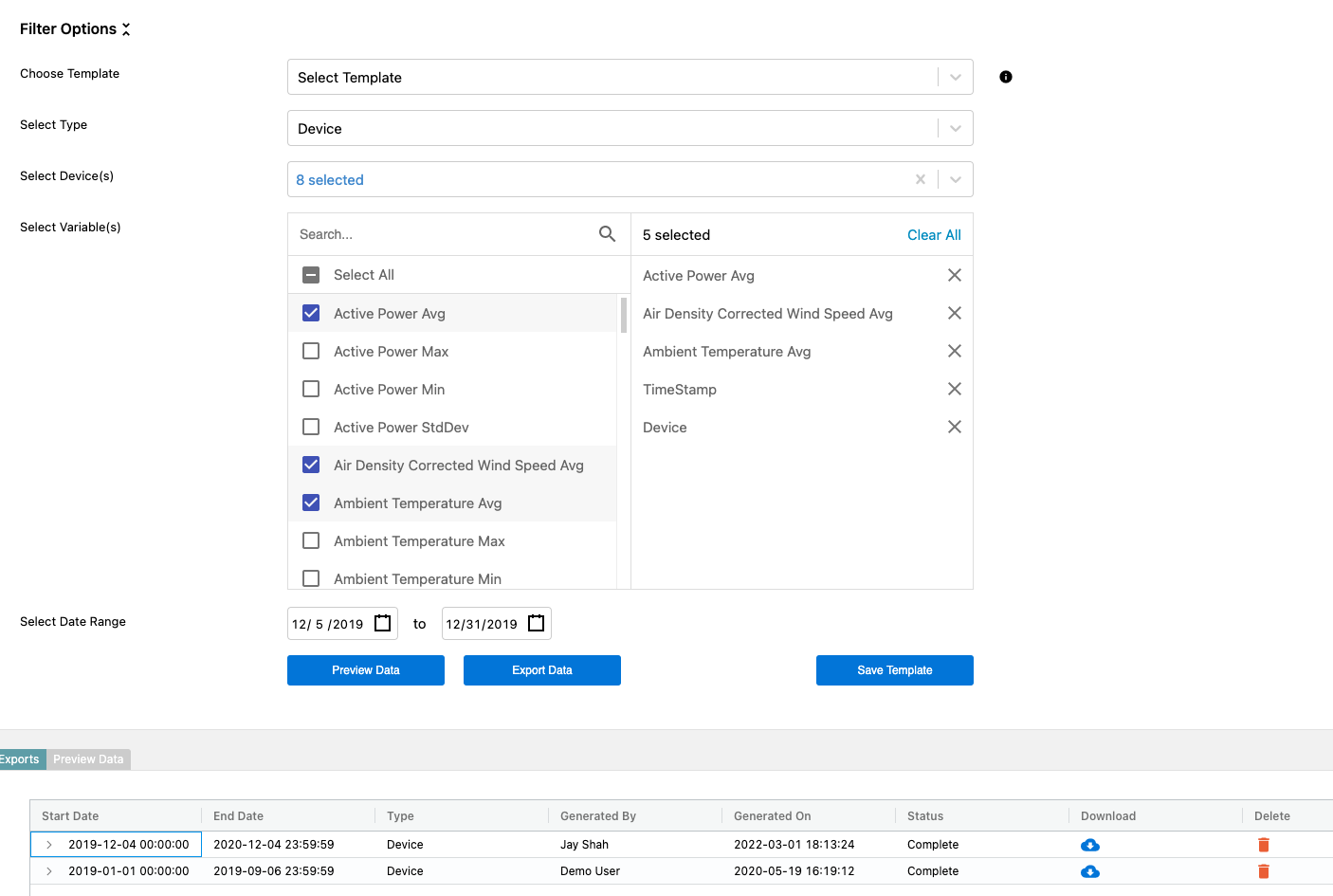Expand the 2019-12-04 export row
The height and width of the screenshot is (896, 1333).
49,845
